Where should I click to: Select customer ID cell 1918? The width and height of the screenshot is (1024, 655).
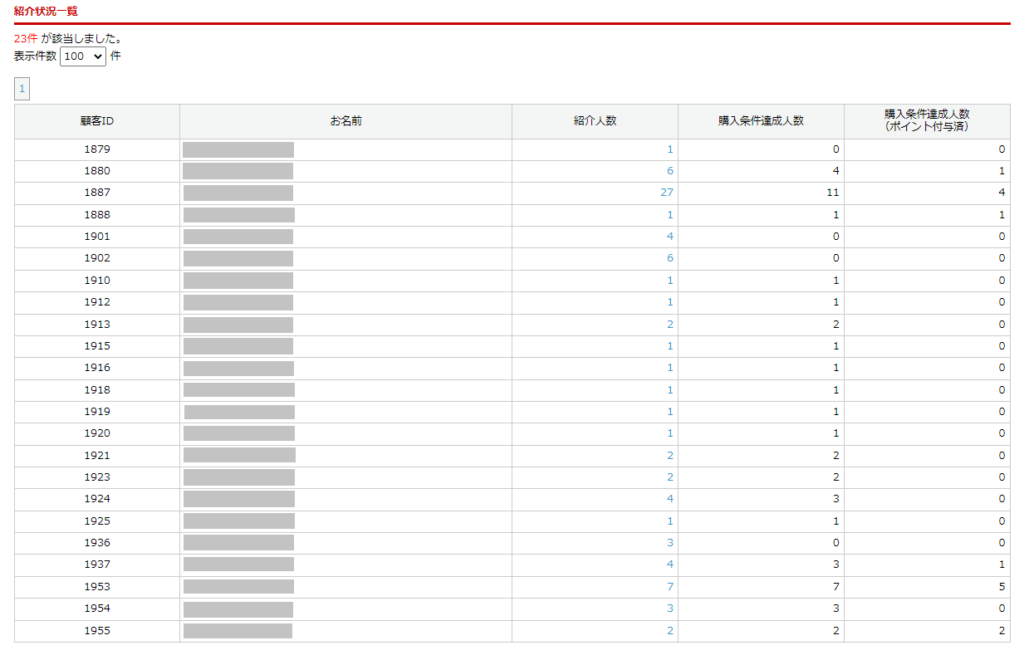click(x=97, y=390)
